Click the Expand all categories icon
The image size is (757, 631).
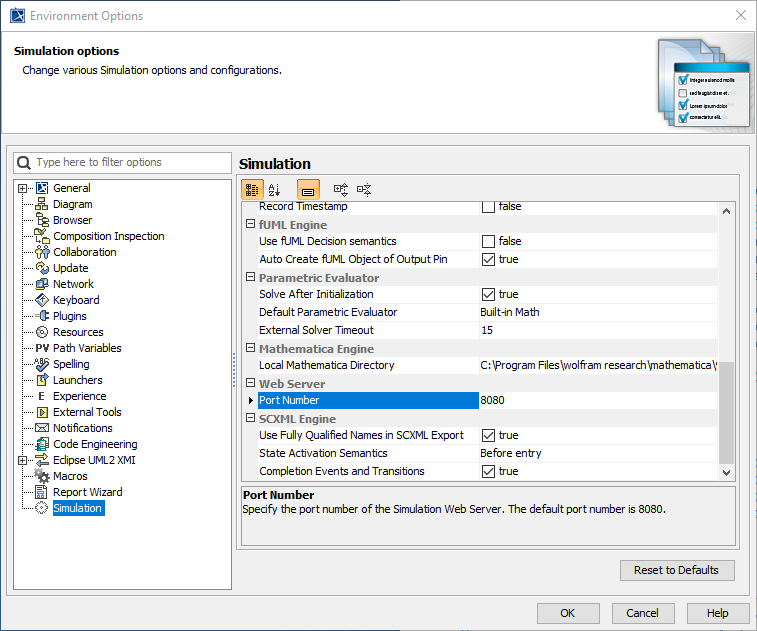click(x=341, y=190)
